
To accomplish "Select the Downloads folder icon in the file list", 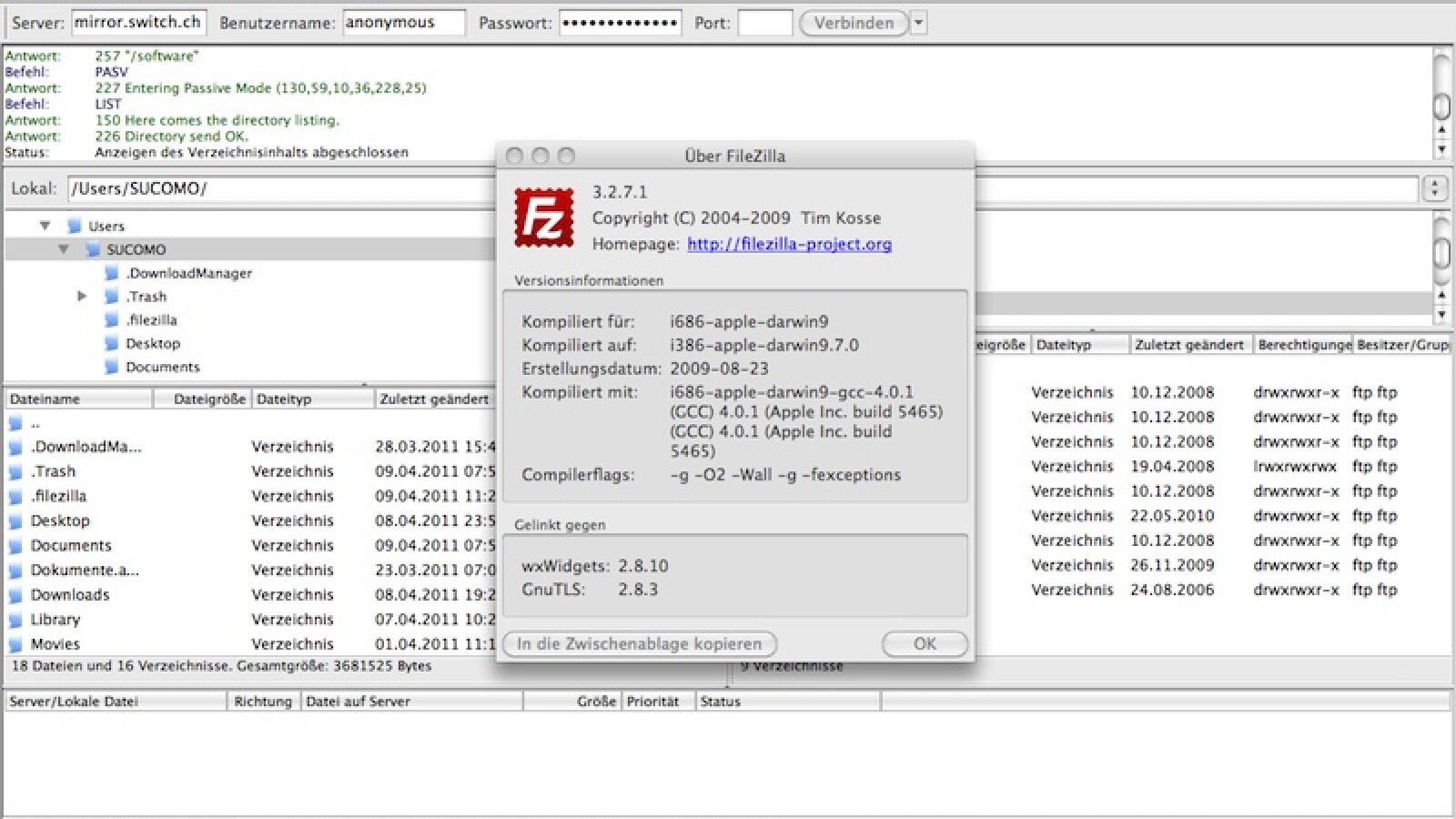I will 15,596.
